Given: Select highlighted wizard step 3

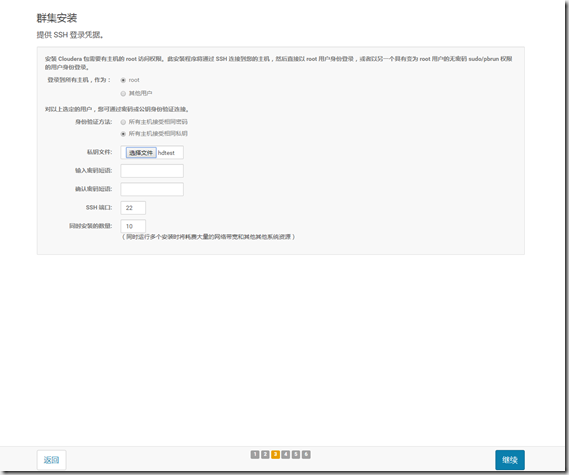Looking at the screenshot, I should coord(275,454).
